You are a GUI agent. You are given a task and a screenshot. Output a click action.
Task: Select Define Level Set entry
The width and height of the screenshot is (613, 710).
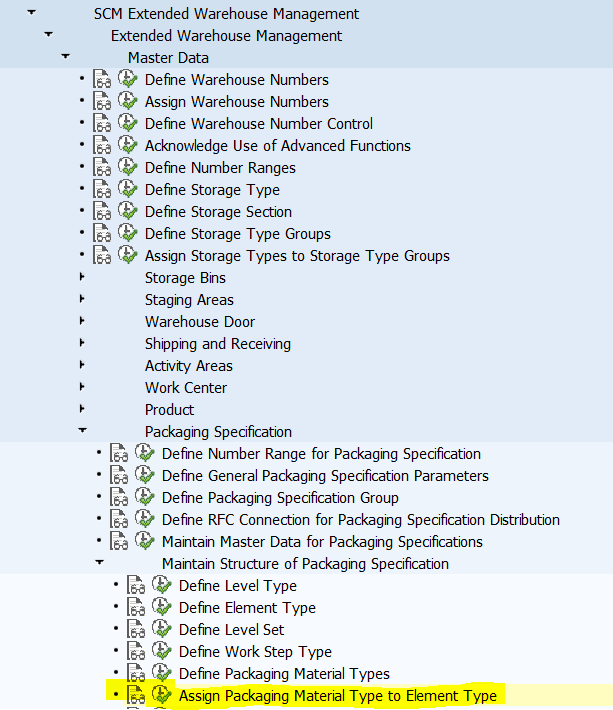(231, 630)
